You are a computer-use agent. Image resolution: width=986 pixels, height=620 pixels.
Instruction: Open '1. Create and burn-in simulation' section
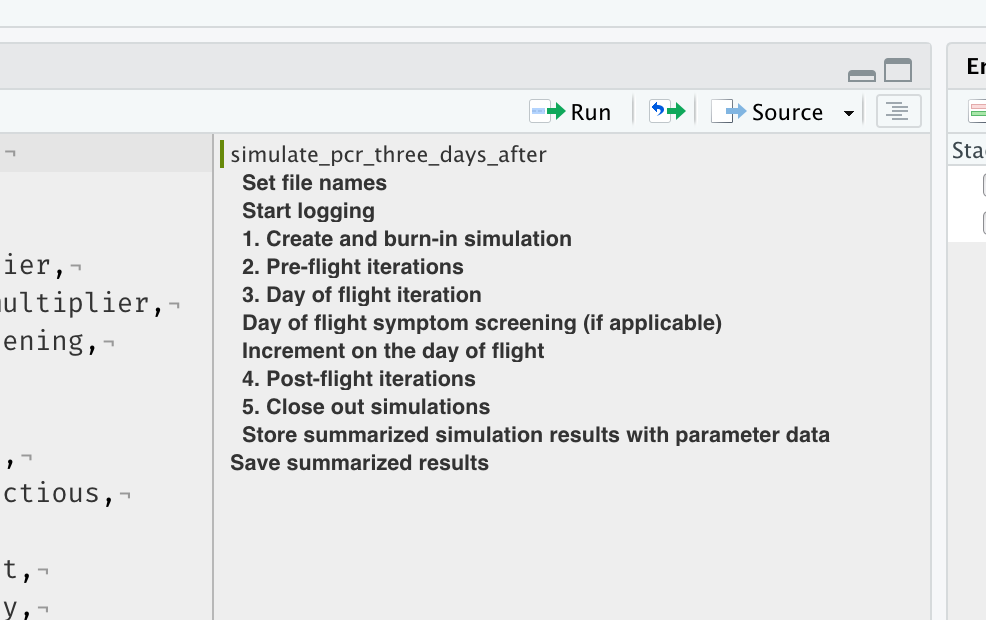coord(407,239)
